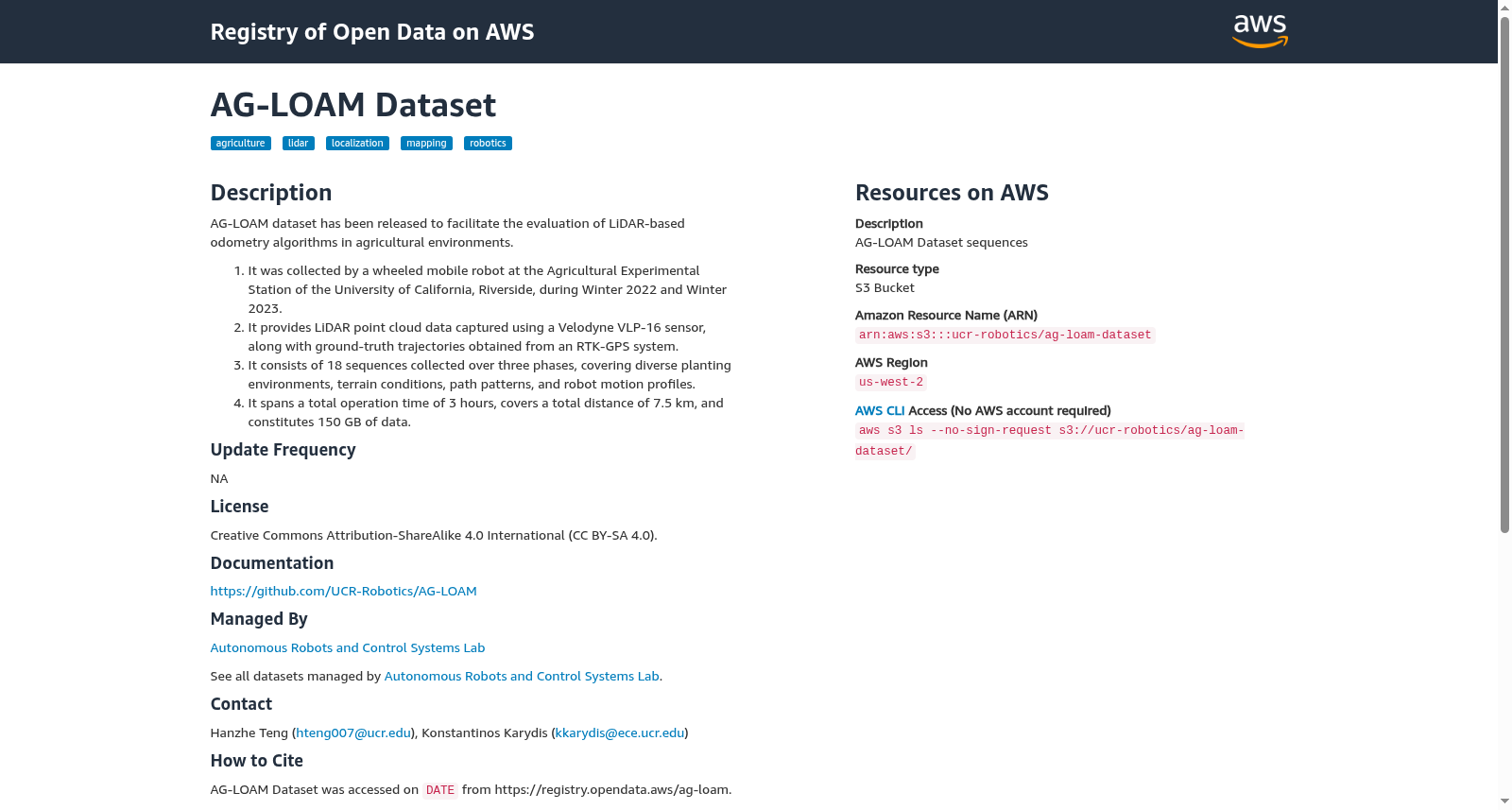Click the DATE placeholder in How to Cite
Viewport: 1512px width, 810px height.
coord(439,790)
